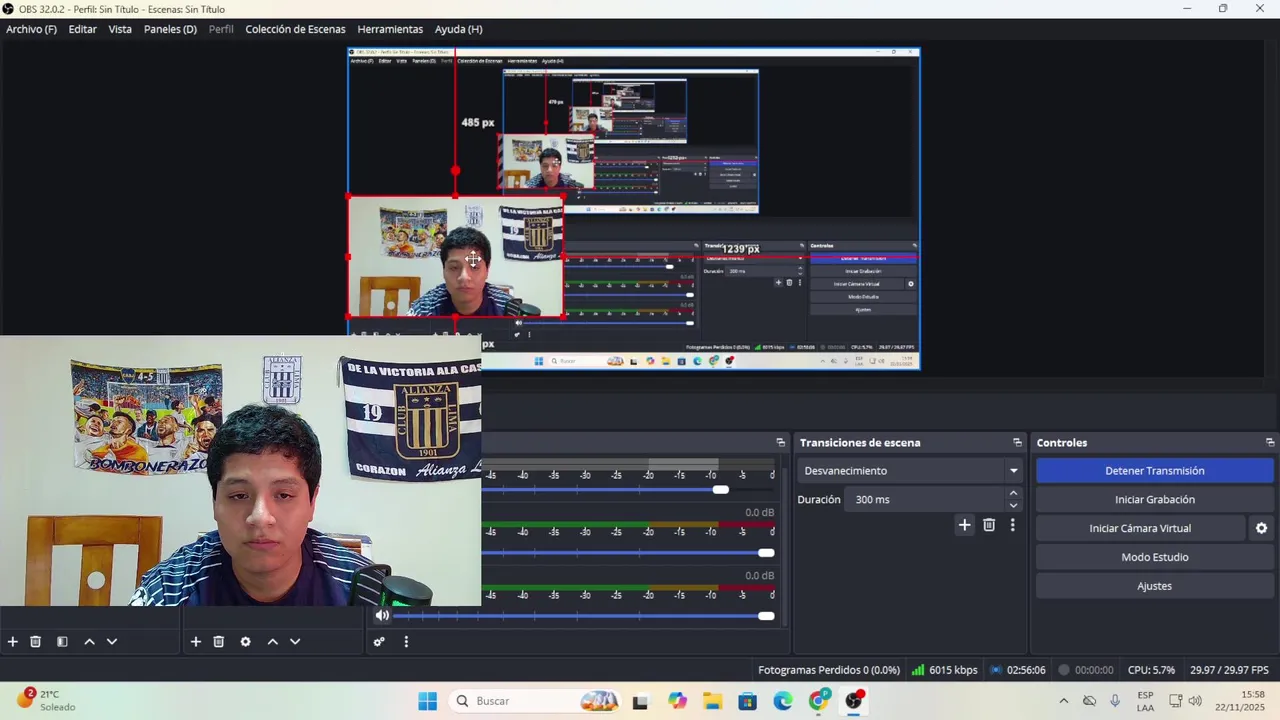Screen dimensions: 1280x720
Task: Undock the audio mixer panel via the float icon
Action: [x=781, y=443]
